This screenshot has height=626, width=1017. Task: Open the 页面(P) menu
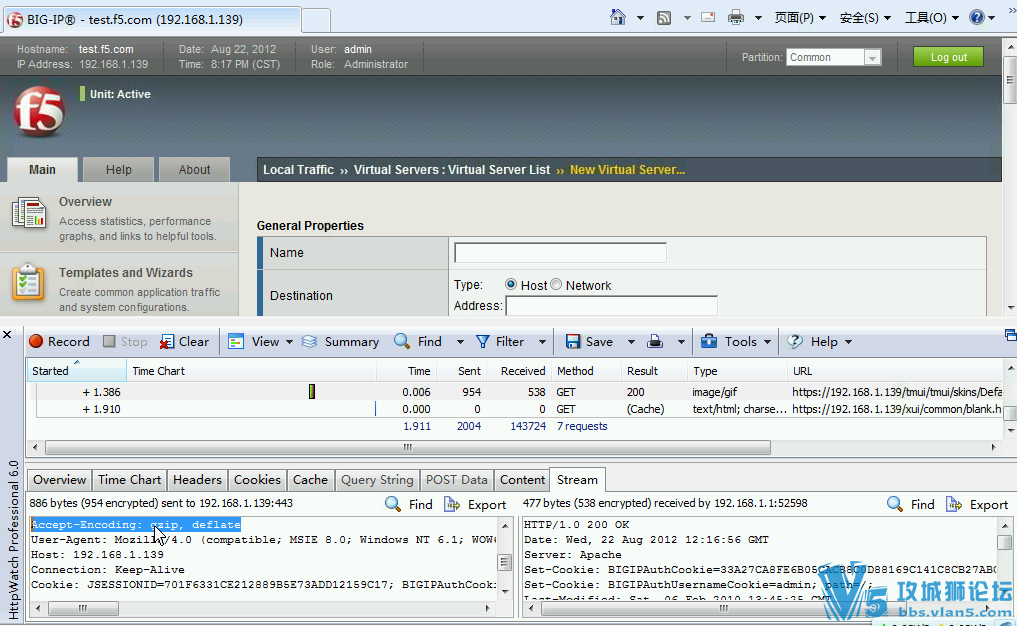pyautogui.click(x=800, y=18)
